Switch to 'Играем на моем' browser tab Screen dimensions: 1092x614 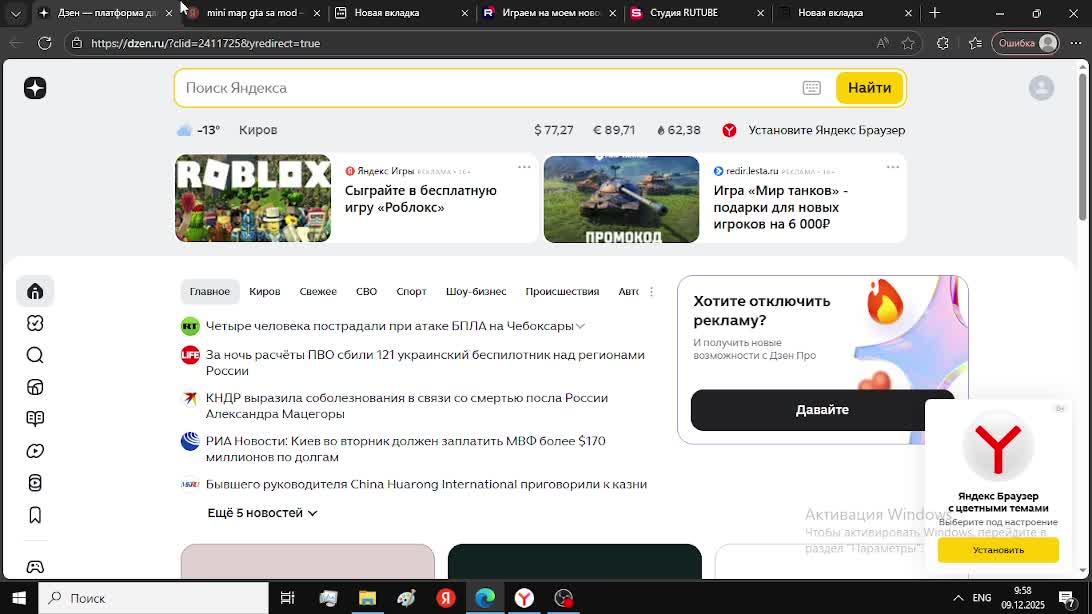(x=549, y=13)
